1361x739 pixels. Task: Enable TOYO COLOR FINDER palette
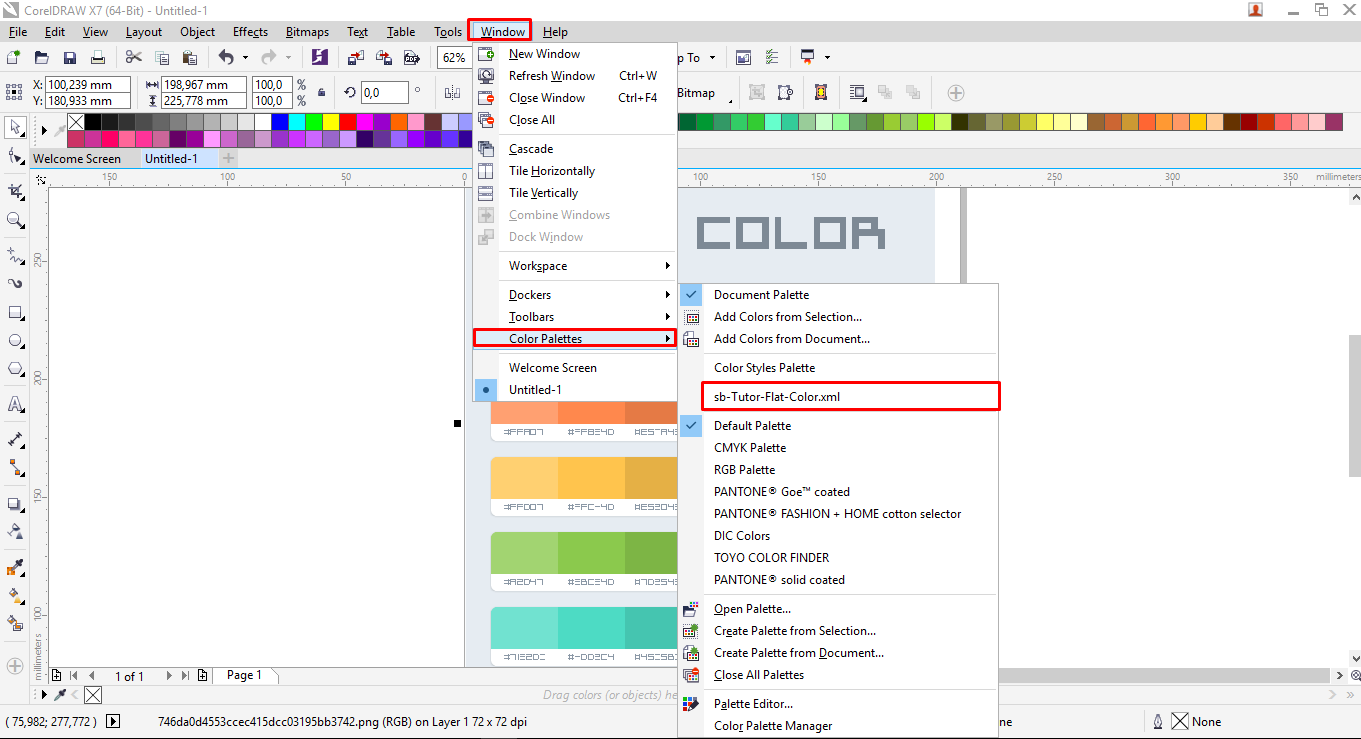[771, 558]
